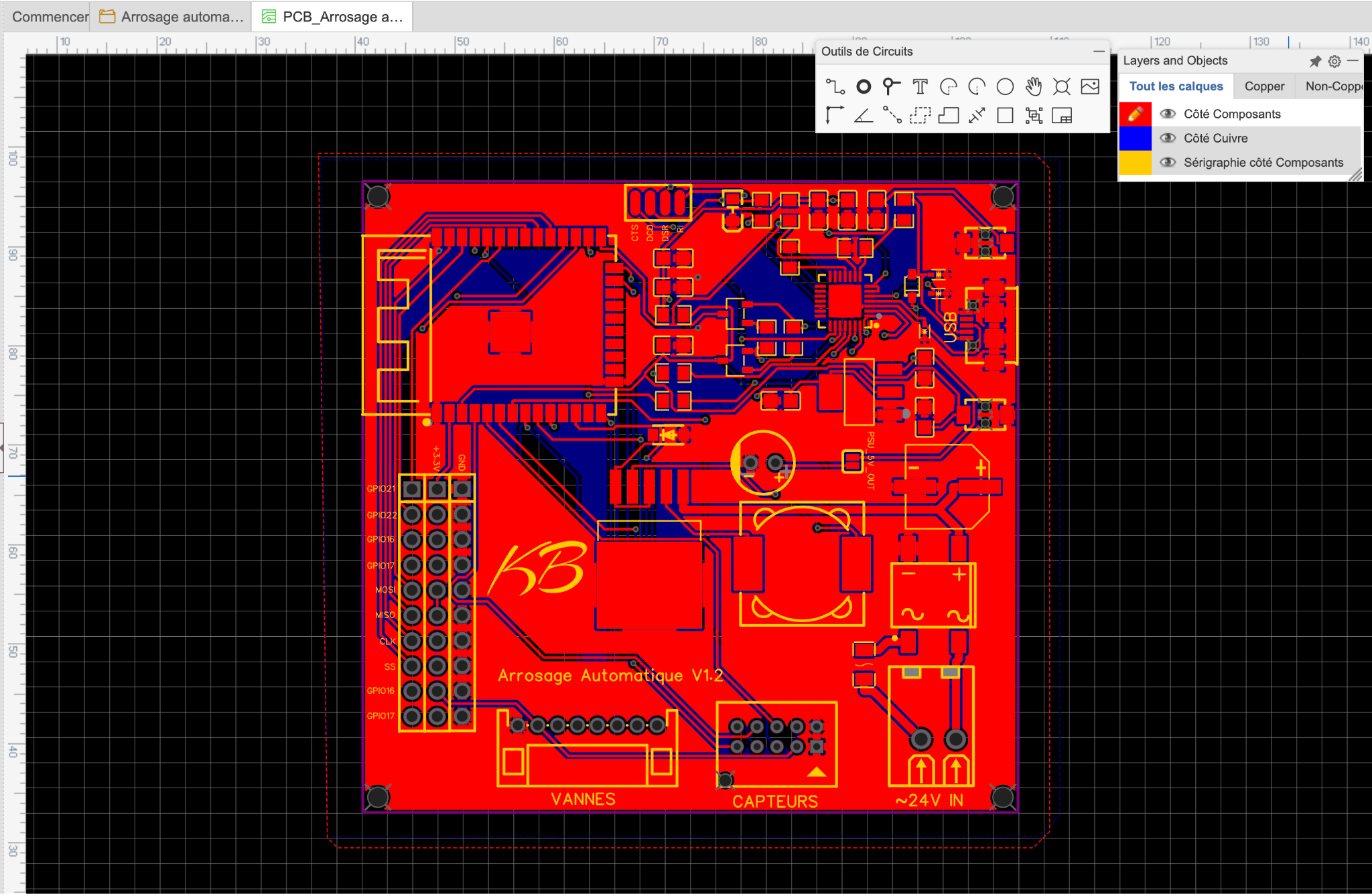Pick the Dimension measuring tool
Viewport: 1372px width, 894px height.
977,116
